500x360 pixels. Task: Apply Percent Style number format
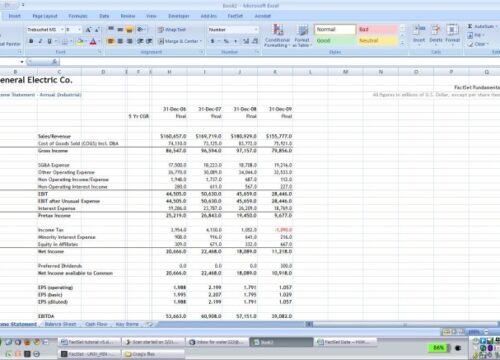226,41
